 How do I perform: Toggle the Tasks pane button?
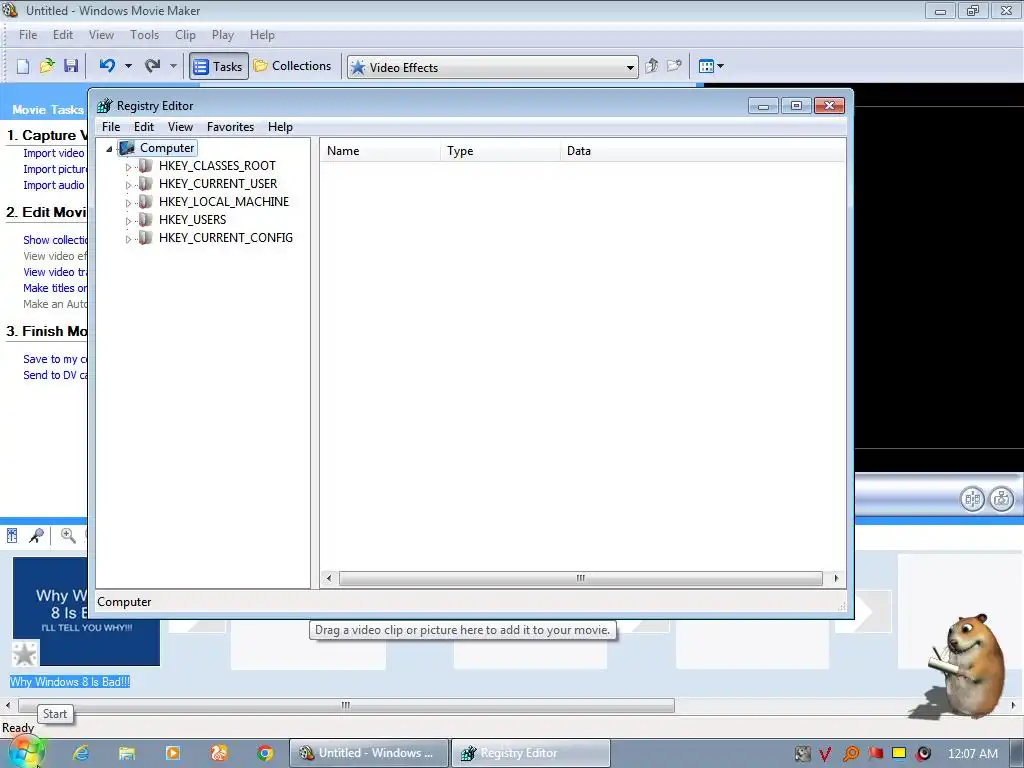(219, 66)
